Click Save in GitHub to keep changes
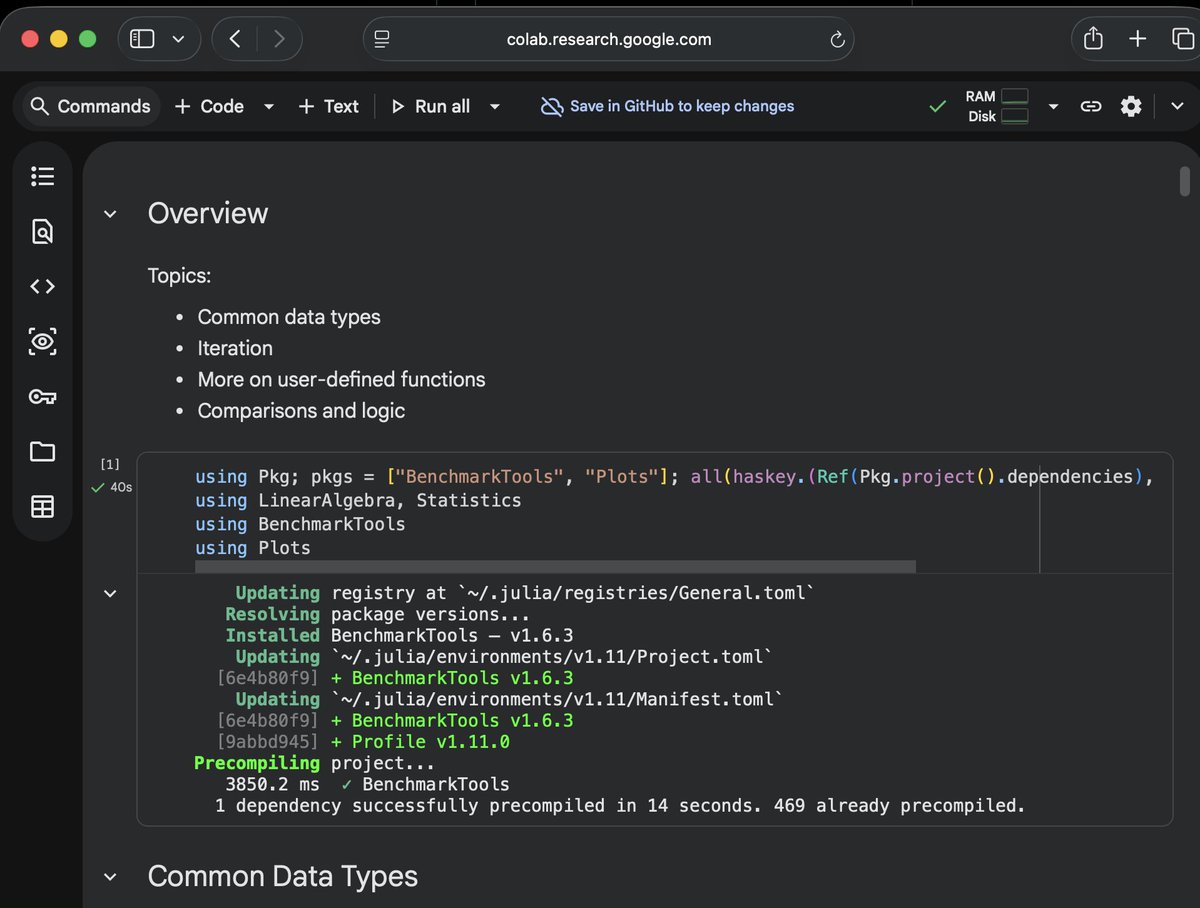Image resolution: width=1200 pixels, height=908 pixels. pos(667,106)
